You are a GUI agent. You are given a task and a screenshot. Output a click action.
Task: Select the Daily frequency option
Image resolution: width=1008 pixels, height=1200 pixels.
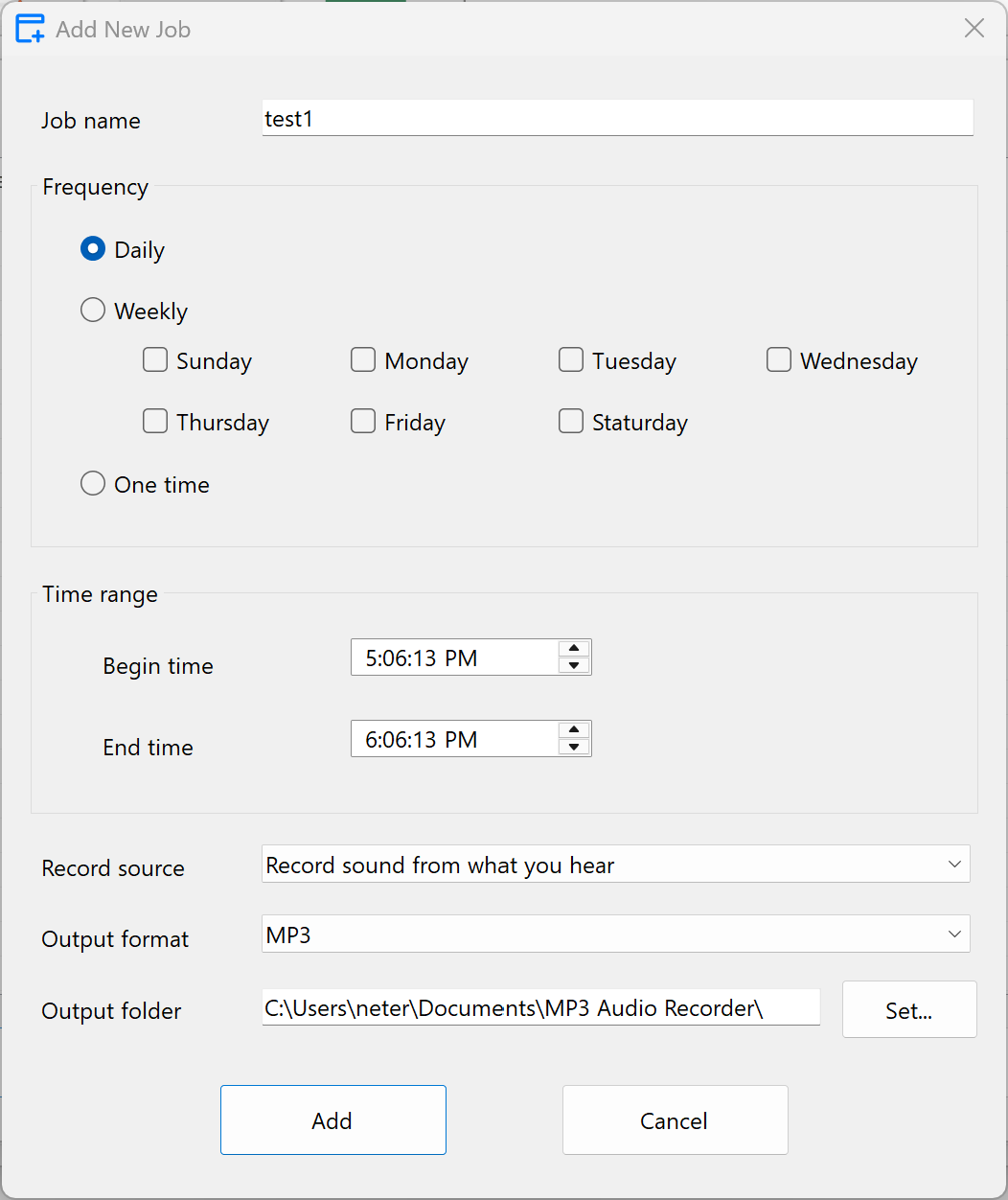click(x=92, y=248)
